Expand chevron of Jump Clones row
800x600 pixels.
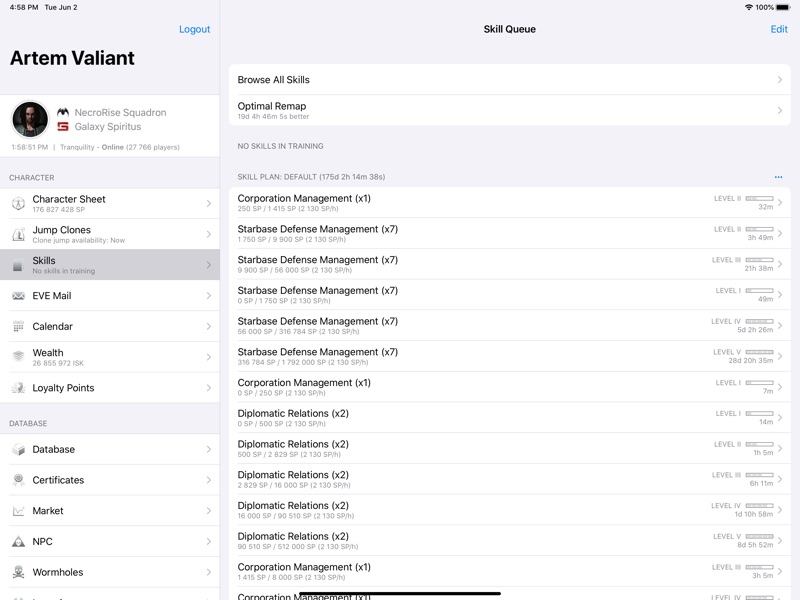click(x=209, y=234)
